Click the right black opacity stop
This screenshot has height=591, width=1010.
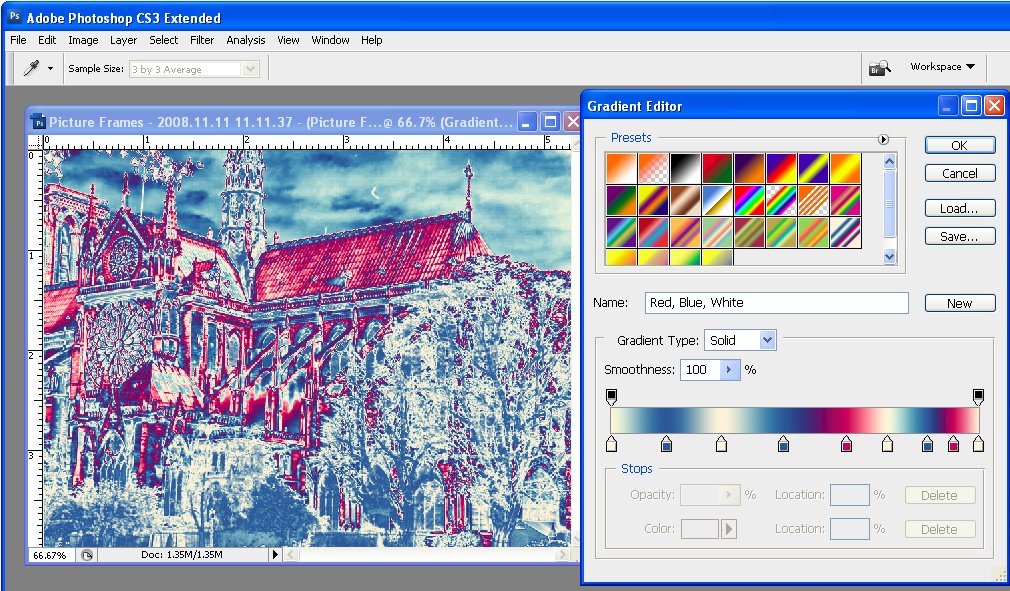point(978,397)
